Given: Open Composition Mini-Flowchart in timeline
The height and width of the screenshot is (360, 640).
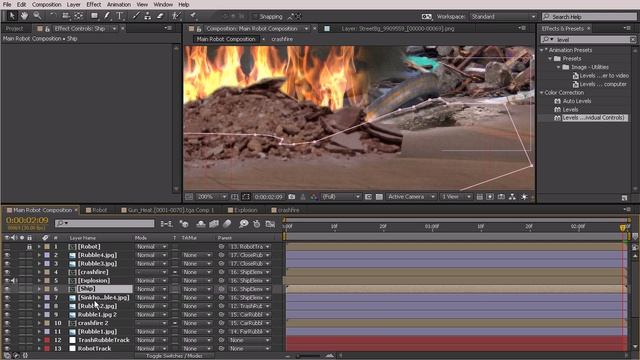Looking at the screenshot, I should (167, 224).
